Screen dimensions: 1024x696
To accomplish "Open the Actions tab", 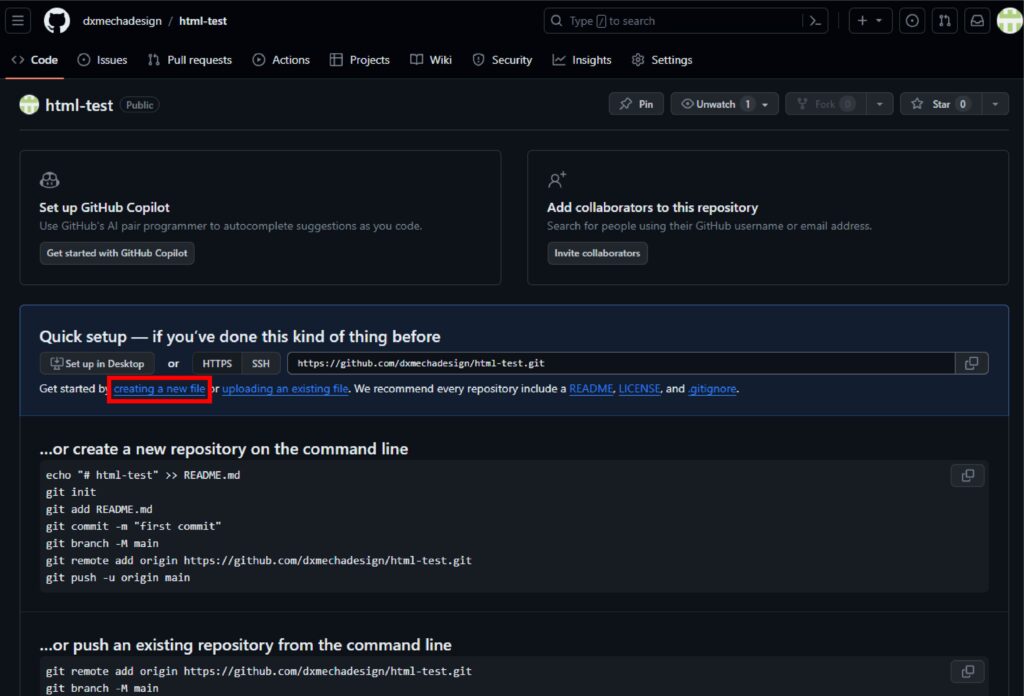I will pyautogui.click(x=281, y=60).
